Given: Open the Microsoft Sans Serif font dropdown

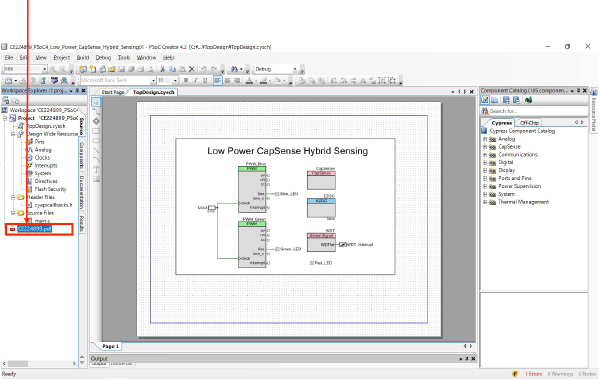Looking at the screenshot, I should tap(153, 80).
